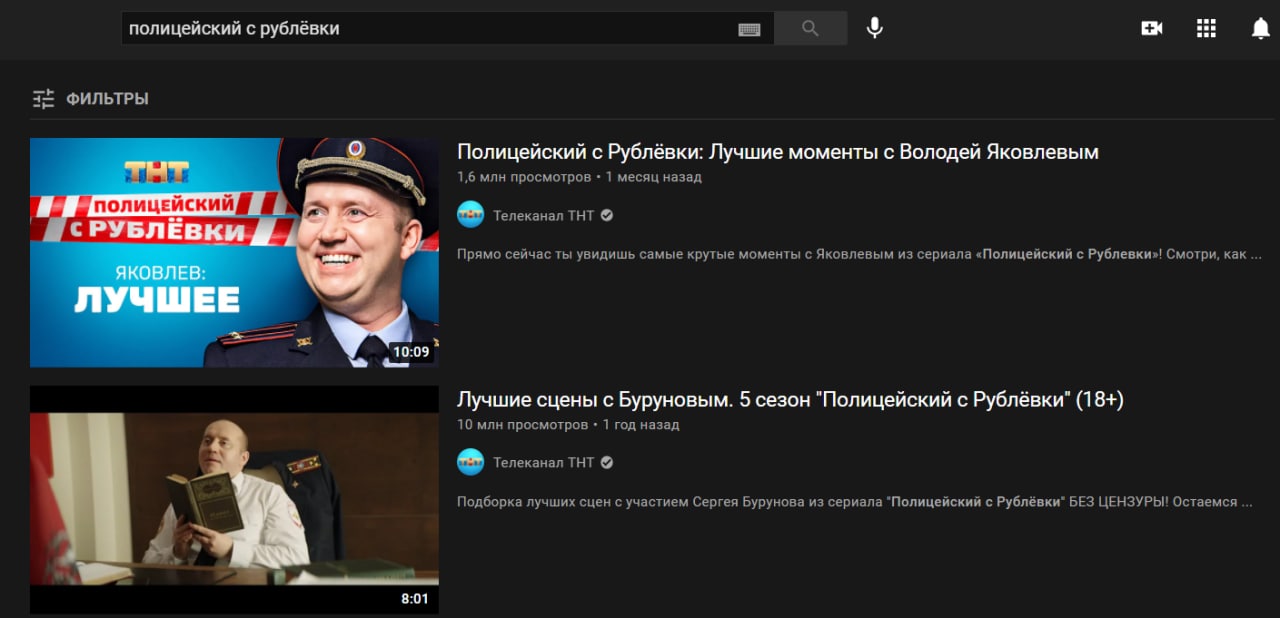Open title Лучшие сцены с Буруновым 5 сезон
This screenshot has width=1280, height=618.
point(790,400)
